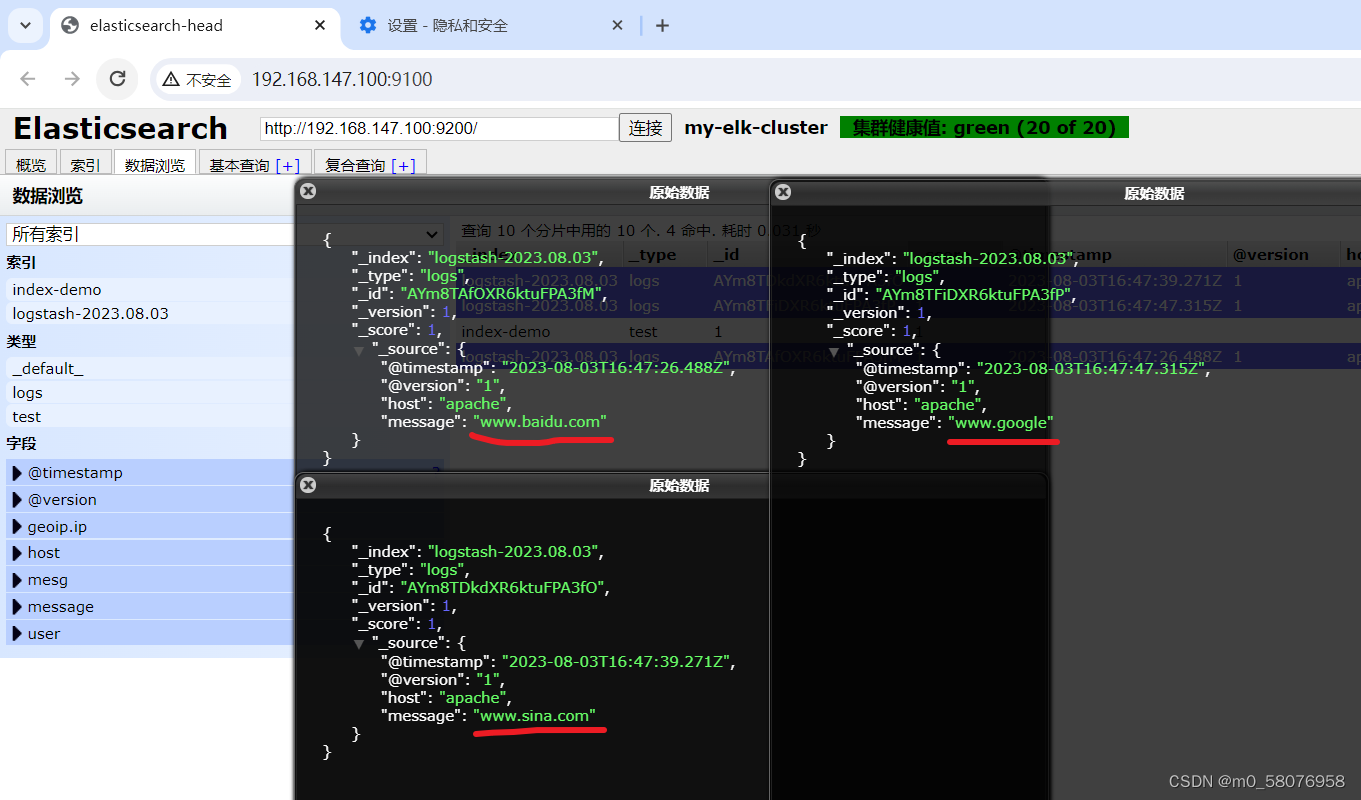Screen dimensions: 1361x800
Task: Click the 连接 connect button
Action: tap(646, 128)
